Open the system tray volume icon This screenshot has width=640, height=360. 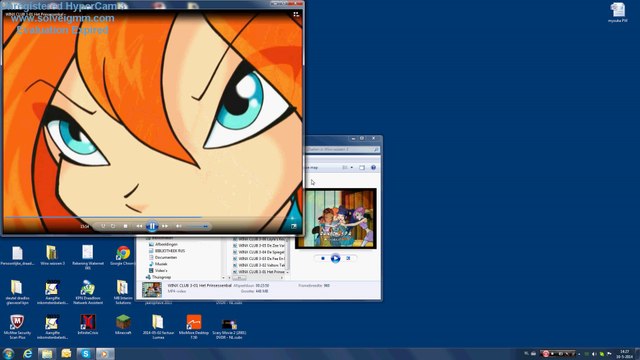[x=594, y=354]
